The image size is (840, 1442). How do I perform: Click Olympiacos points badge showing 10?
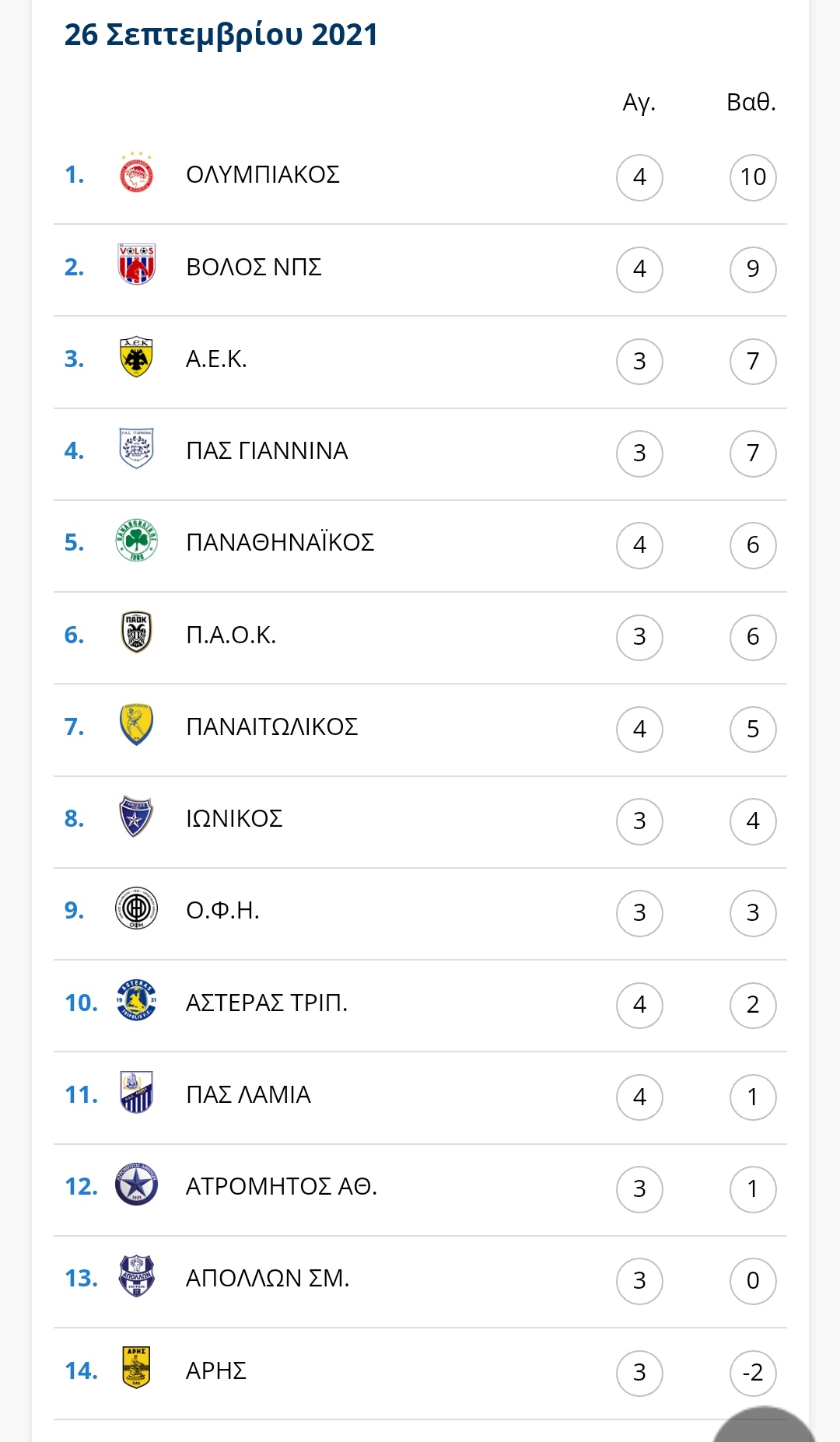(x=753, y=177)
